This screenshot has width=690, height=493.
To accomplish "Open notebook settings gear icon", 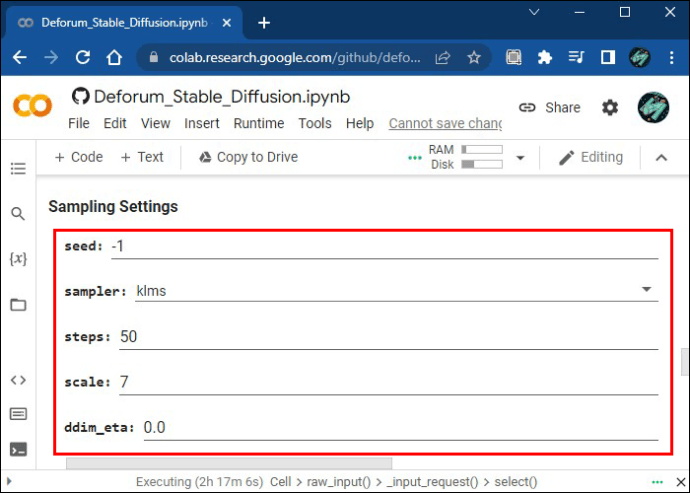I will pyautogui.click(x=610, y=107).
